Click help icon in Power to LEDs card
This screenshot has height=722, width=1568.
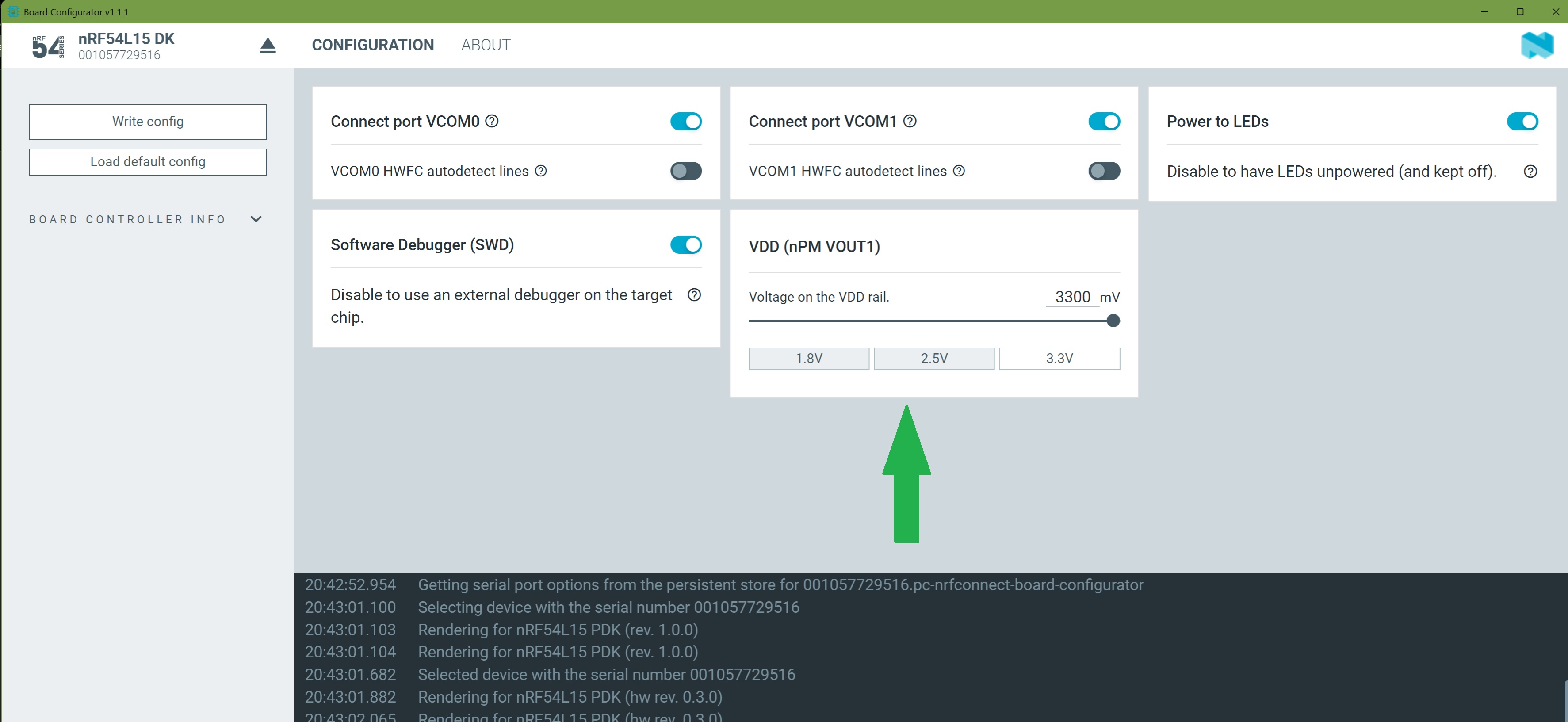click(x=1530, y=172)
